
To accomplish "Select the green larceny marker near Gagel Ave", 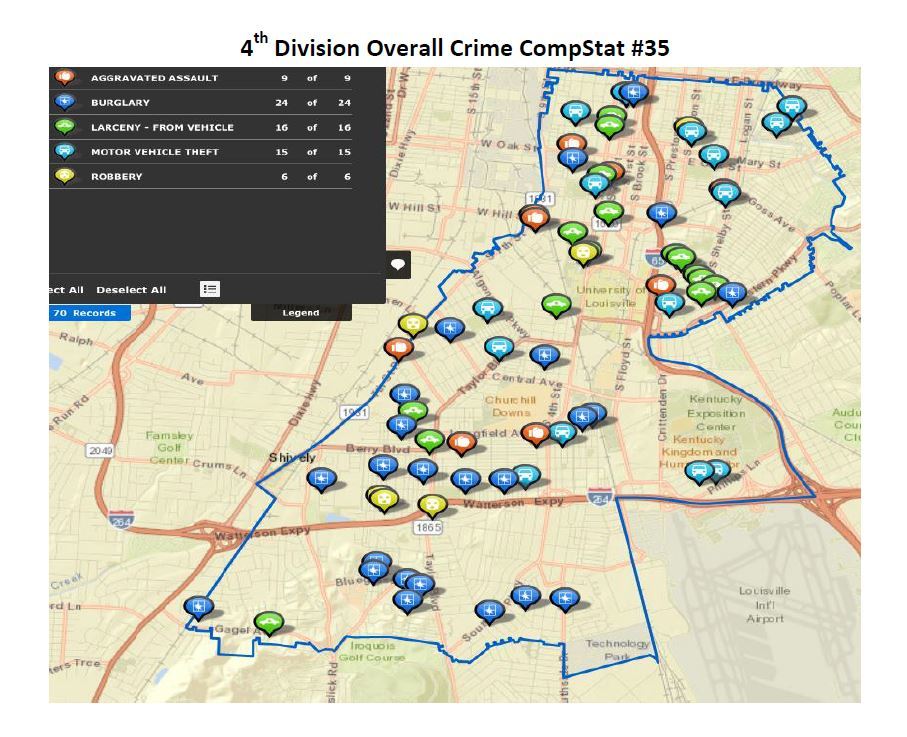I will 267,622.
